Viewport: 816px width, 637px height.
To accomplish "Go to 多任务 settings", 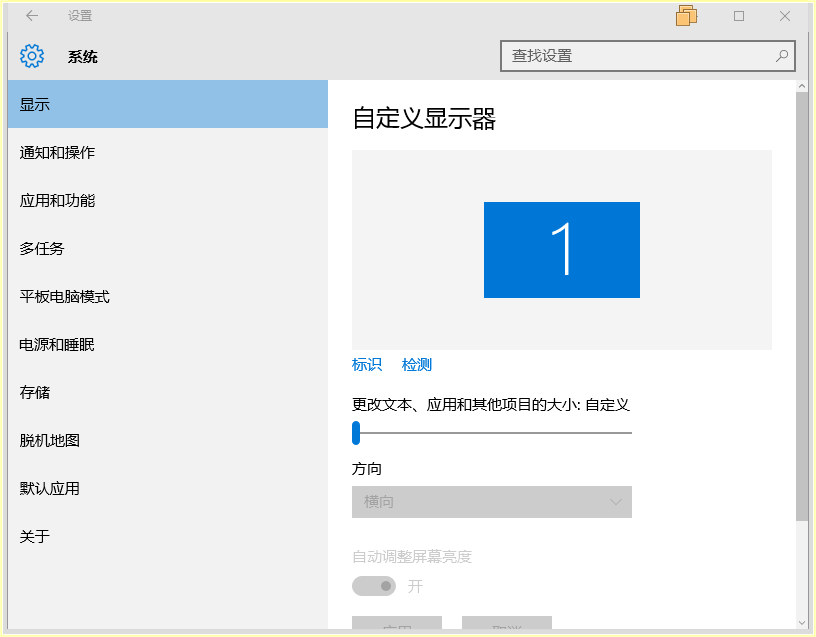I will click(168, 248).
